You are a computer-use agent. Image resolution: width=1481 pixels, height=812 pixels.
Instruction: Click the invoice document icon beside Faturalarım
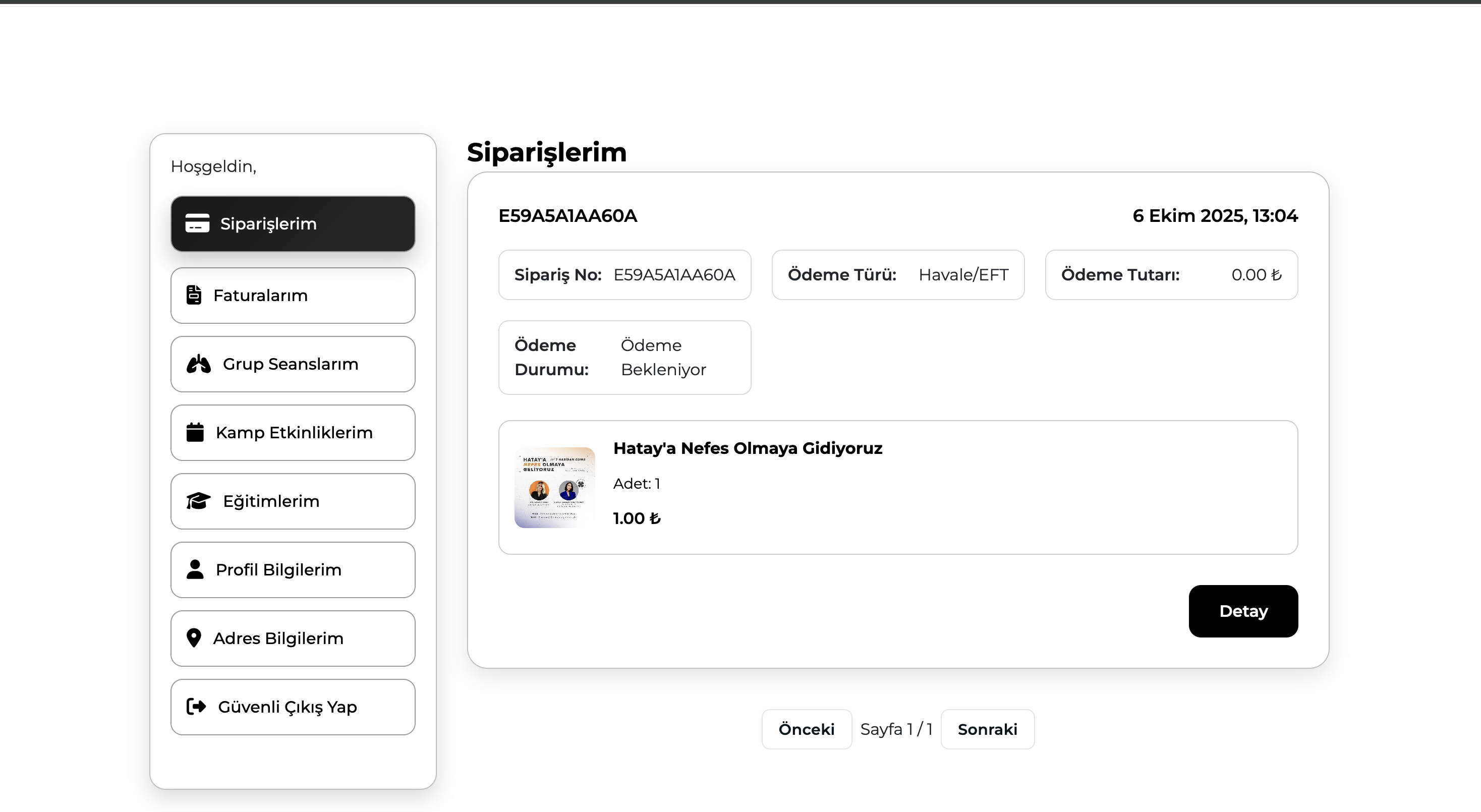(194, 295)
